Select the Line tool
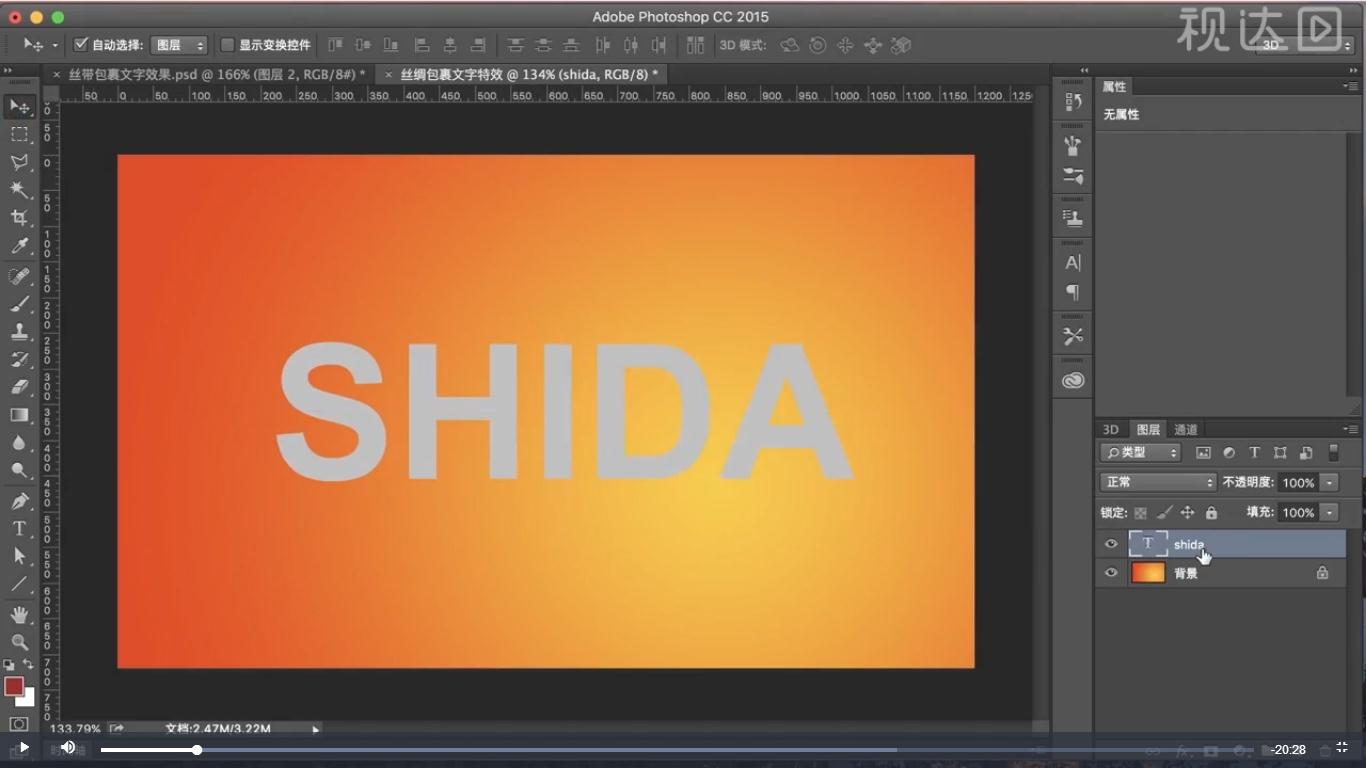1366x768 pixels. pos(19,584)
